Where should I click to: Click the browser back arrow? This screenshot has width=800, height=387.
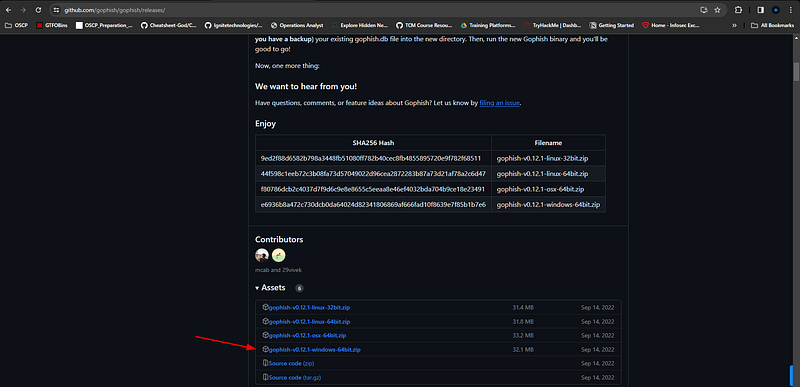(8, 10)
